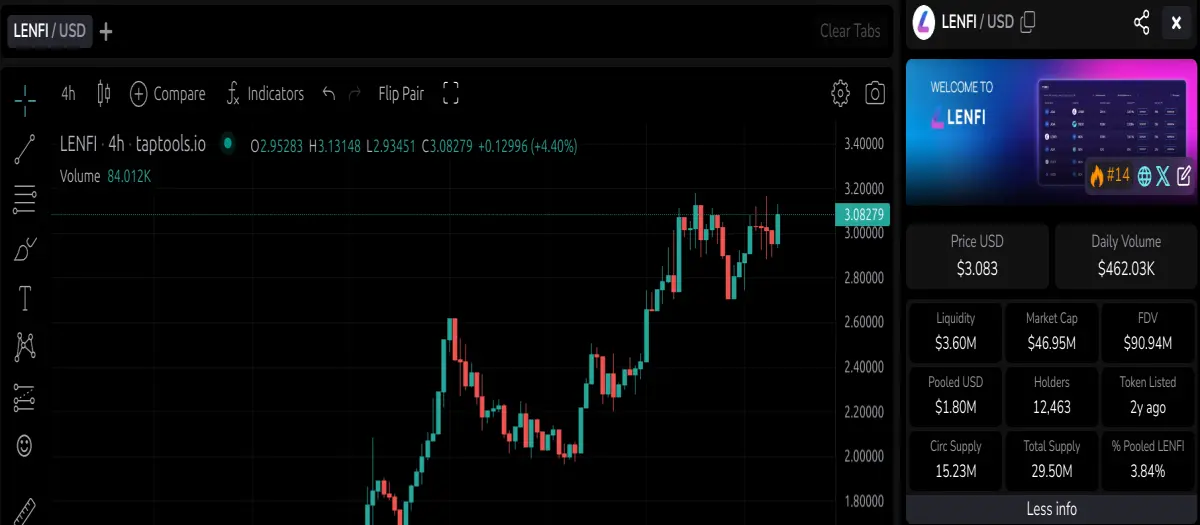The image size is (1200, 525).
Task: Open the candlestick chart style selector
Action: (x=102, y=94)
